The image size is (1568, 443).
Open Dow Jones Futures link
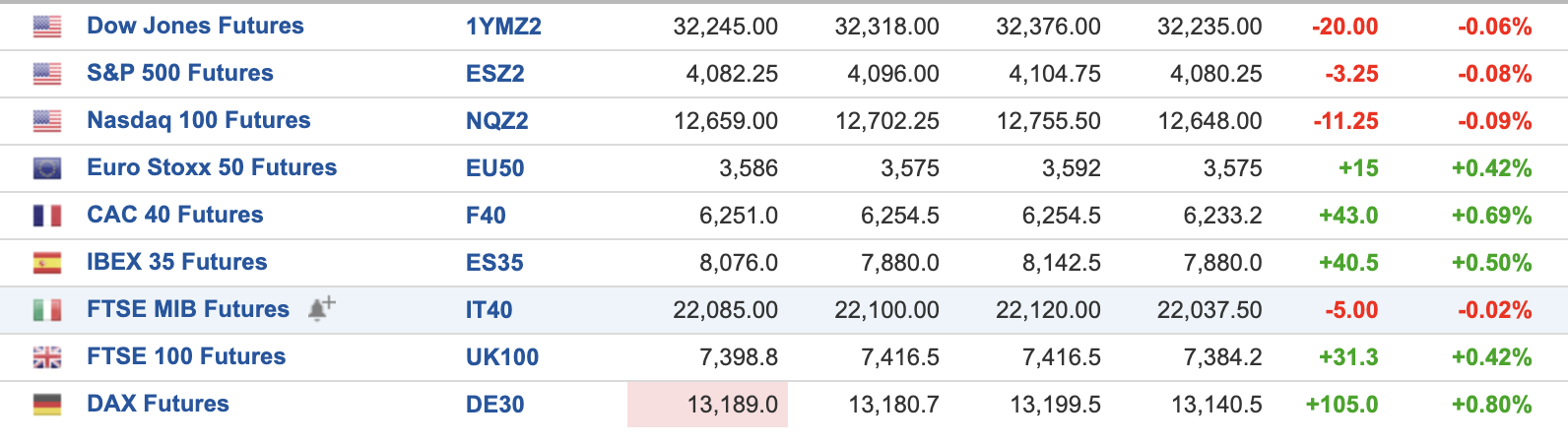(x=195, y=26)
